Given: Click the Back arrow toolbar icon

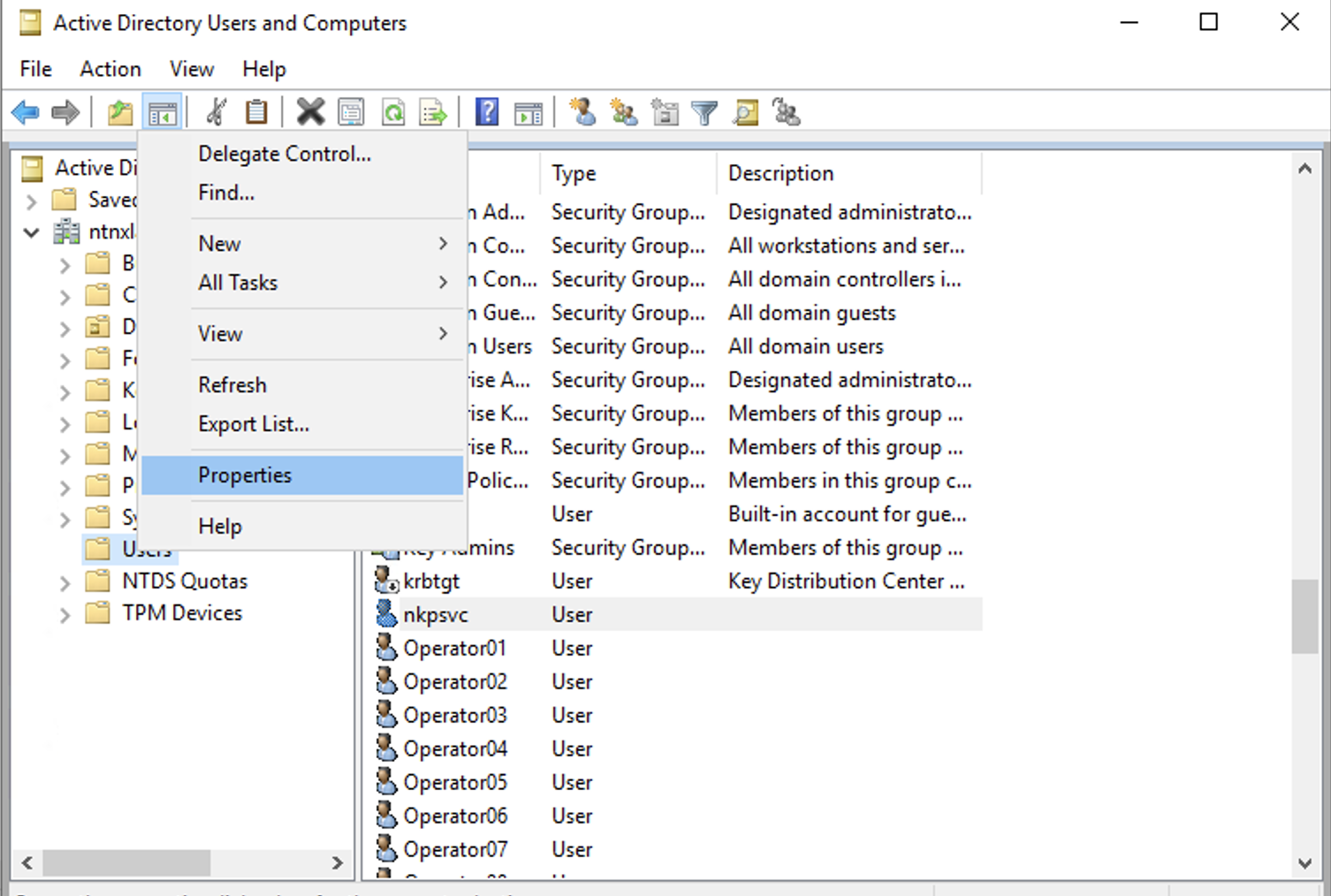Looking at the screenshot, I should 25,113.
